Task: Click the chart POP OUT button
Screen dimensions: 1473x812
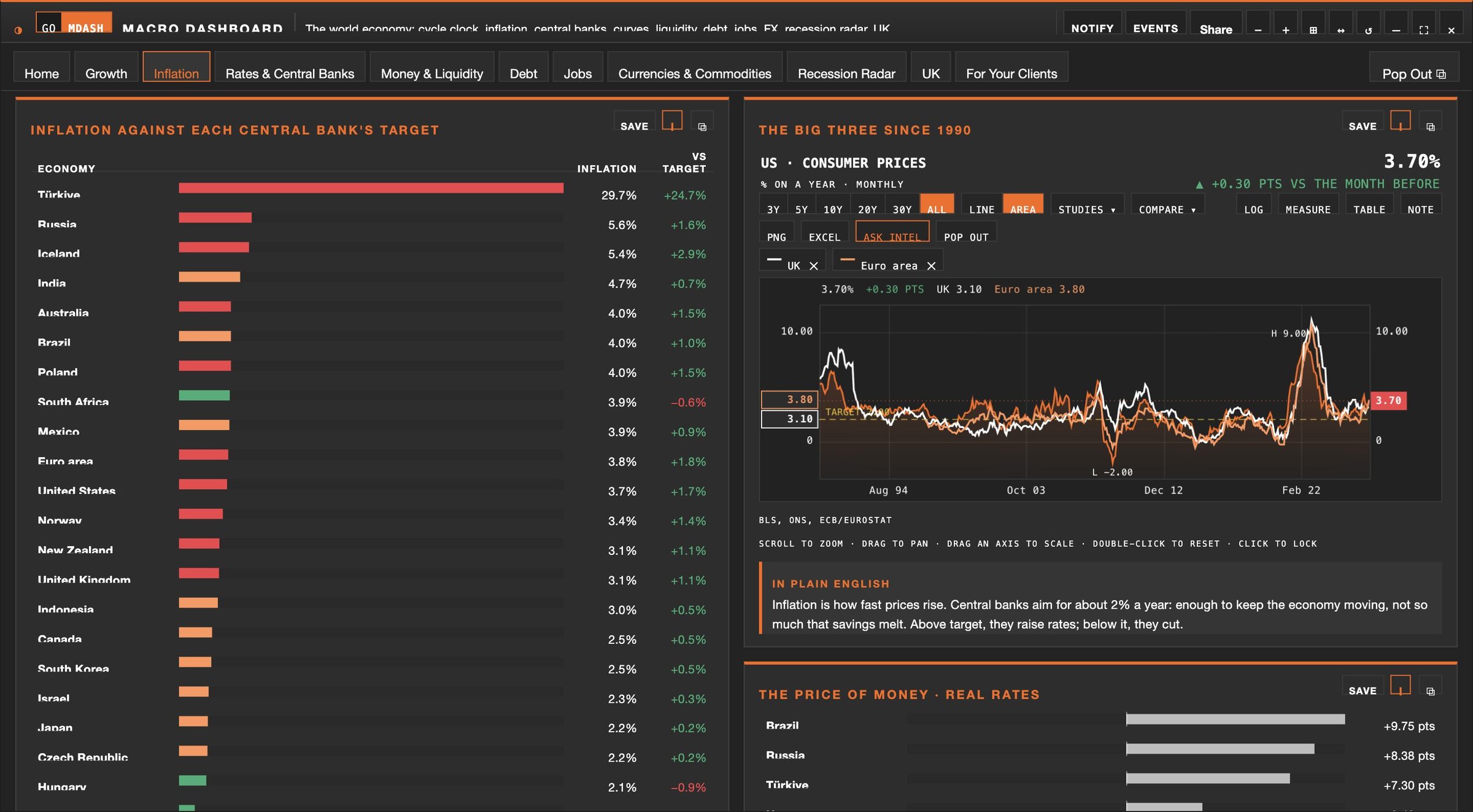Action: point(966,231)
